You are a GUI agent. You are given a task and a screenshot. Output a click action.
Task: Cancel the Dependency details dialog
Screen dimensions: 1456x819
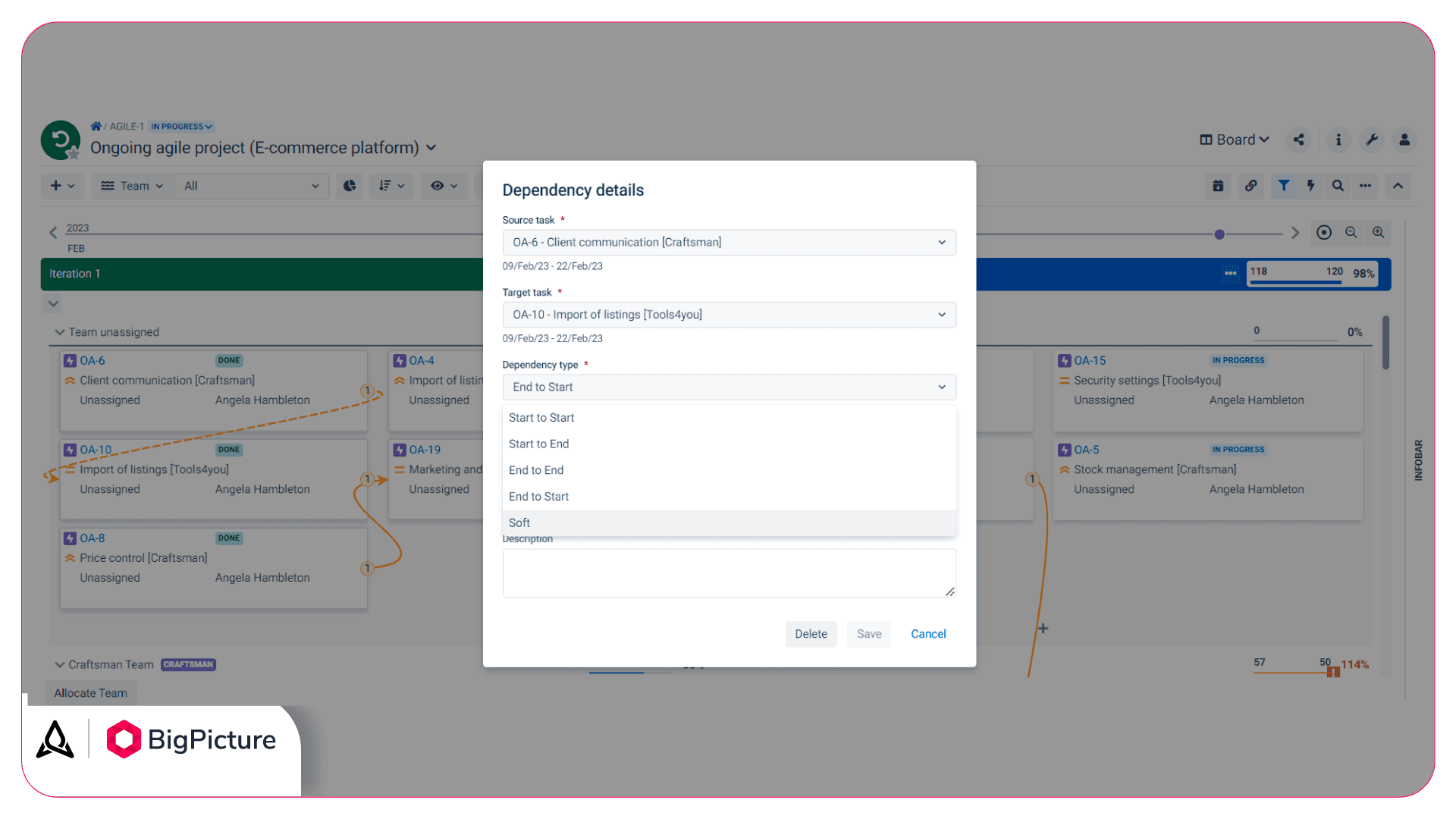[928, 634]
